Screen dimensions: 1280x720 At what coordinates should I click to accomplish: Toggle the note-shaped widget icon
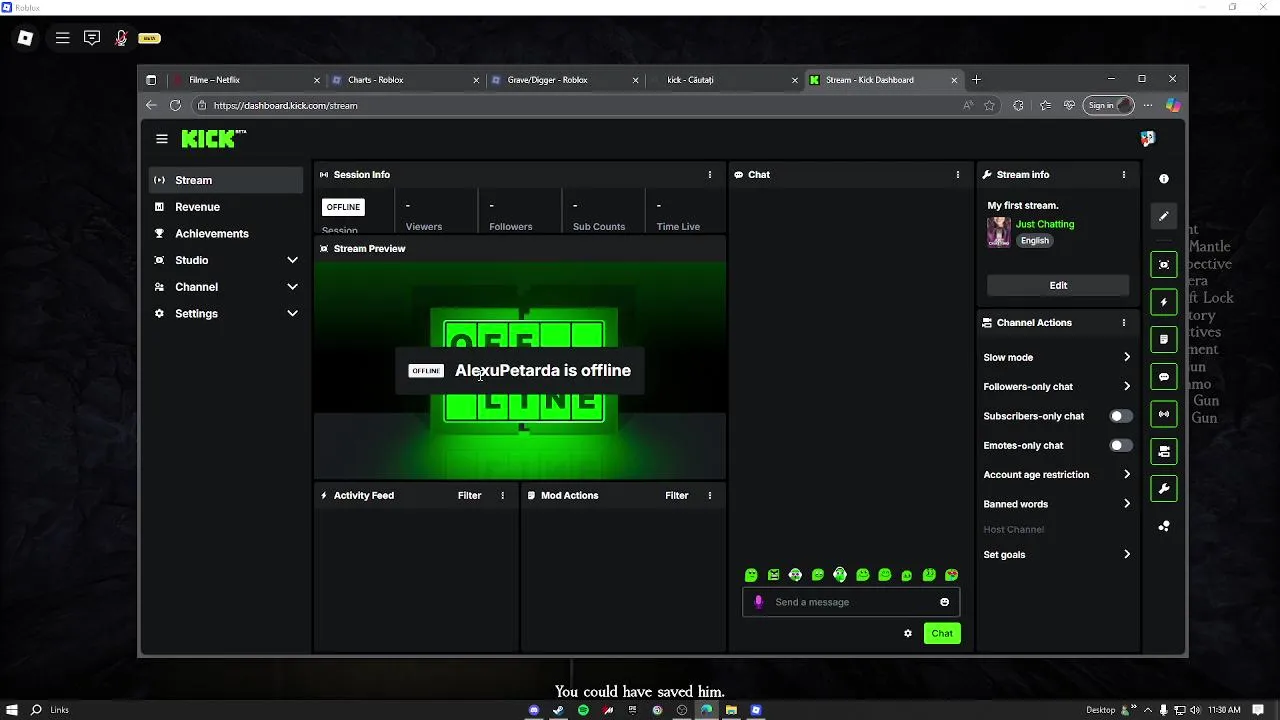[x=1164, y=340]
